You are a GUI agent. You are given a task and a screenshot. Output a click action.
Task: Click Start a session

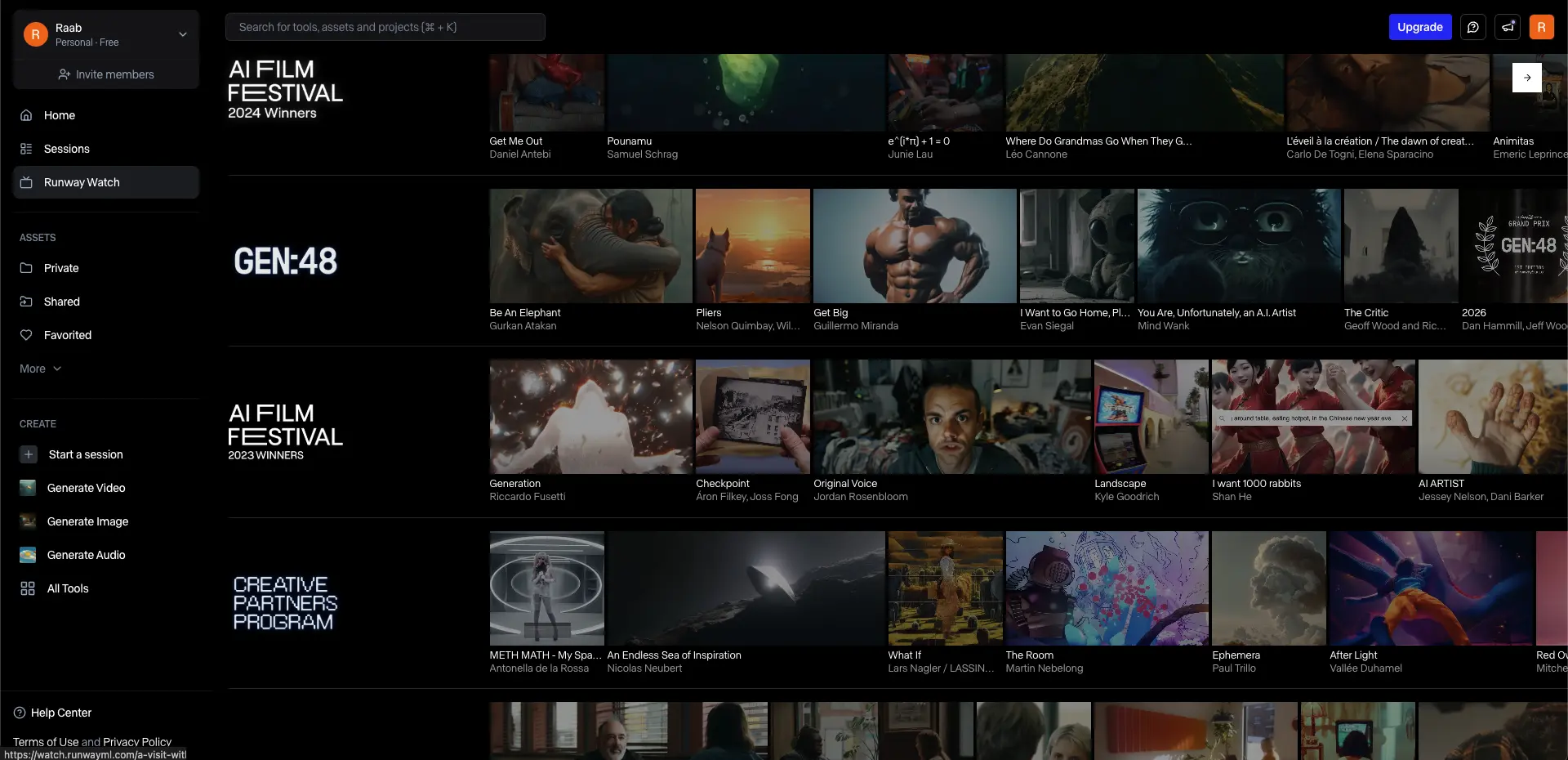point(106,454)
